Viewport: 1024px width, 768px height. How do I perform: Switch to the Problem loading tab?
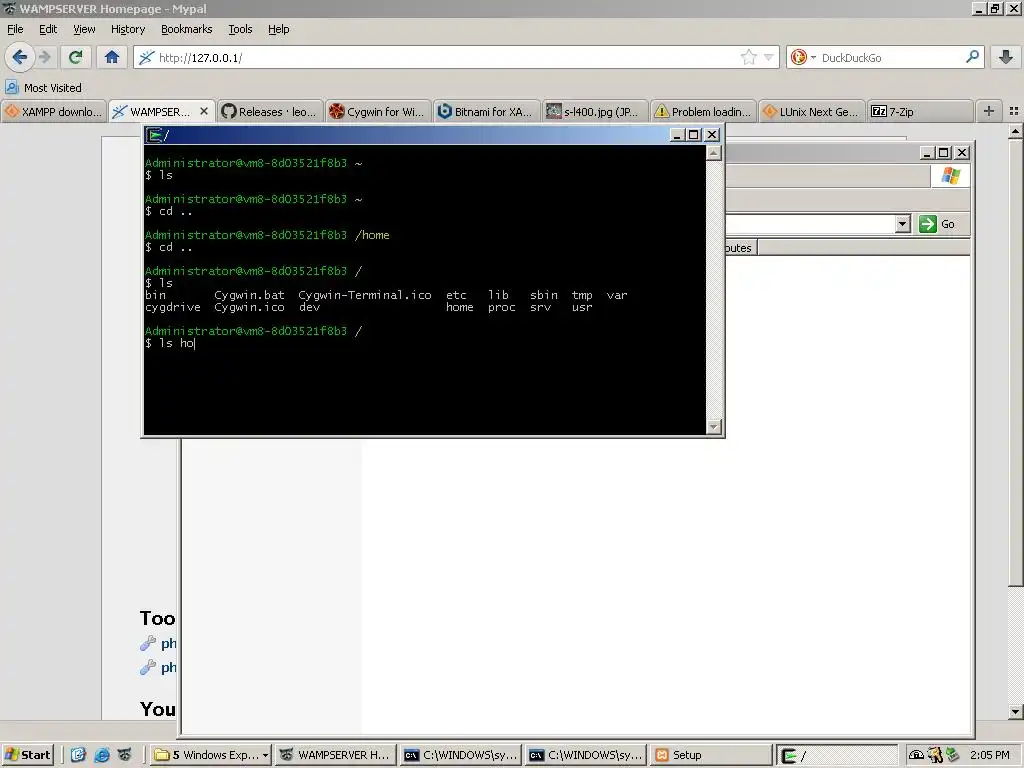point(702,112)
